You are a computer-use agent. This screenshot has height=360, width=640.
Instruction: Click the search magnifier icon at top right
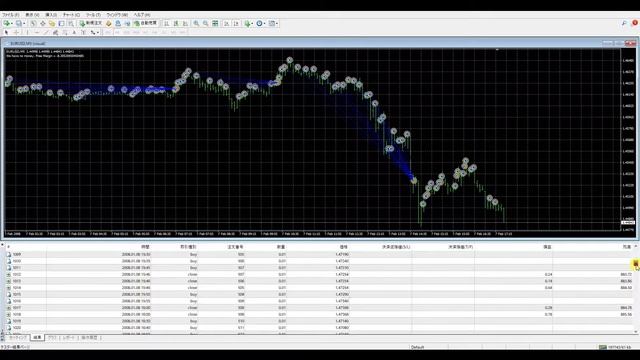point(624,23)
